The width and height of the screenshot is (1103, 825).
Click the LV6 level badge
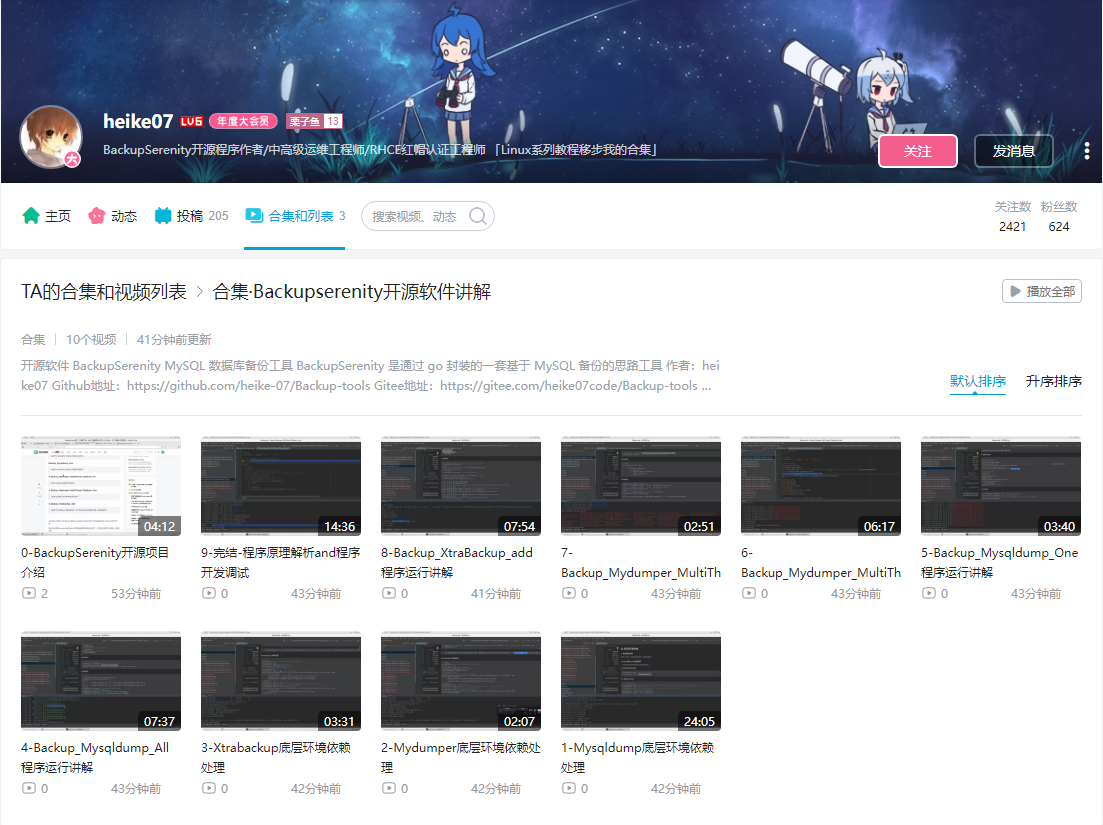coord(191,122)
